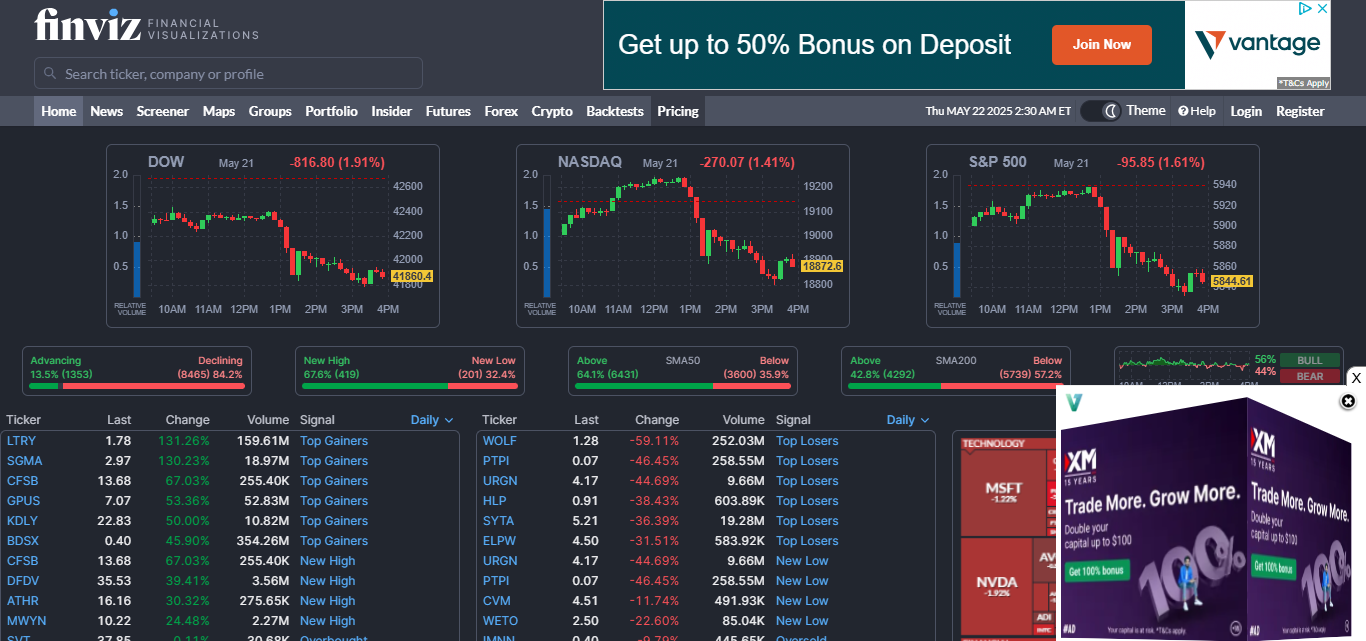Viewport: 1366px width, 641px height.
Task: Go to the News menu
Action: [x=107, y=111]
